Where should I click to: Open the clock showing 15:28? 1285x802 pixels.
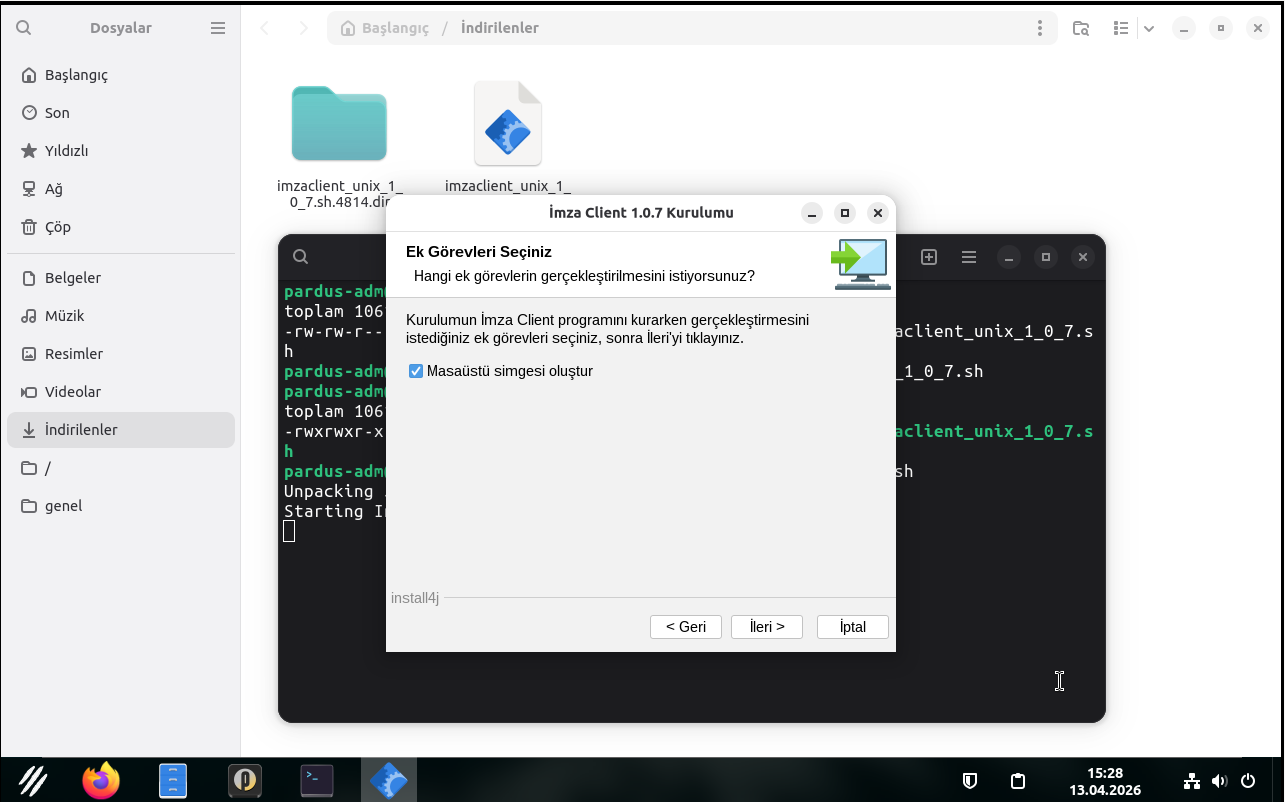(1105, 781)
